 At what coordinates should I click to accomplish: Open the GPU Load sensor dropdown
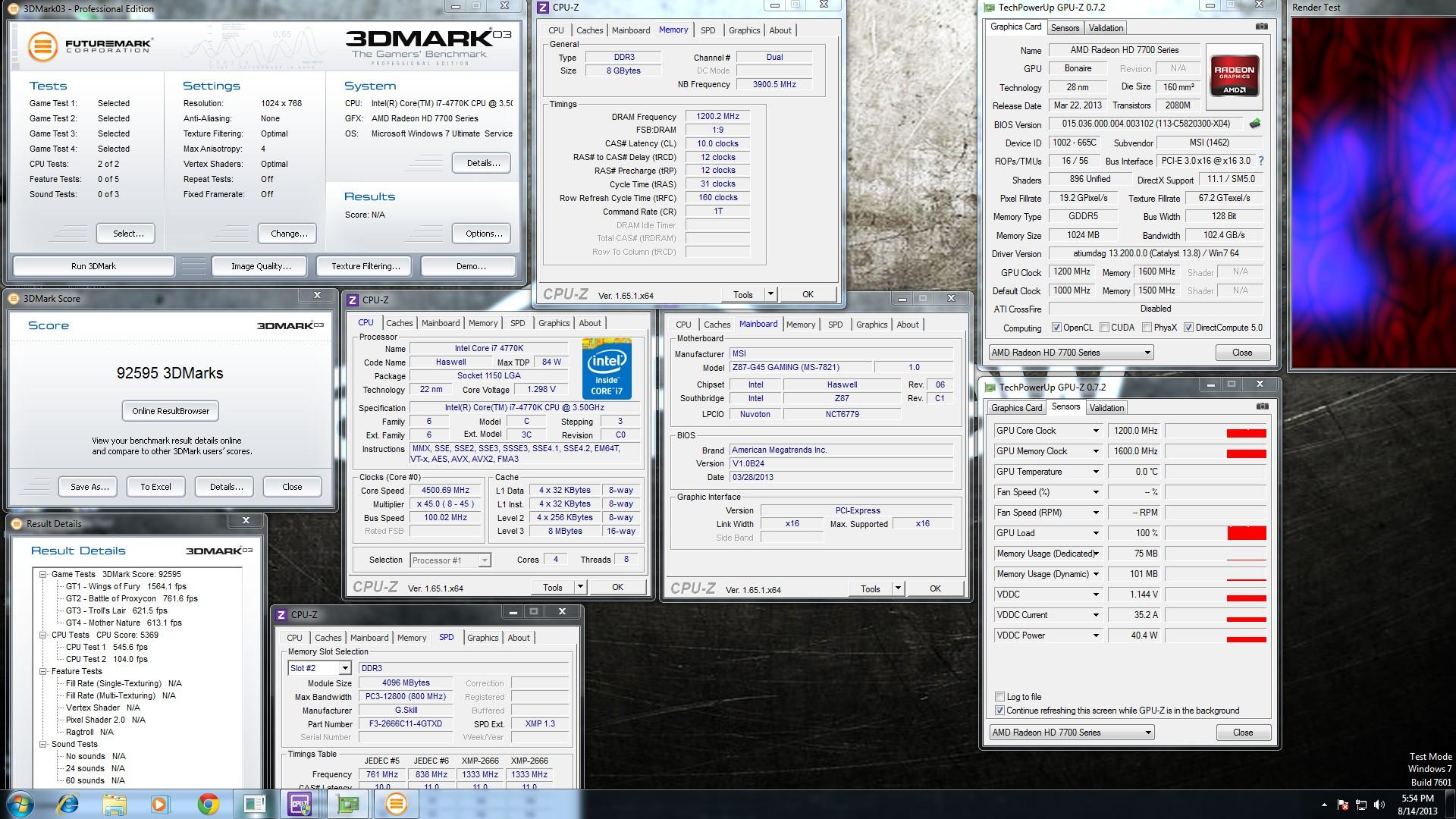(x=1096, y=533)
